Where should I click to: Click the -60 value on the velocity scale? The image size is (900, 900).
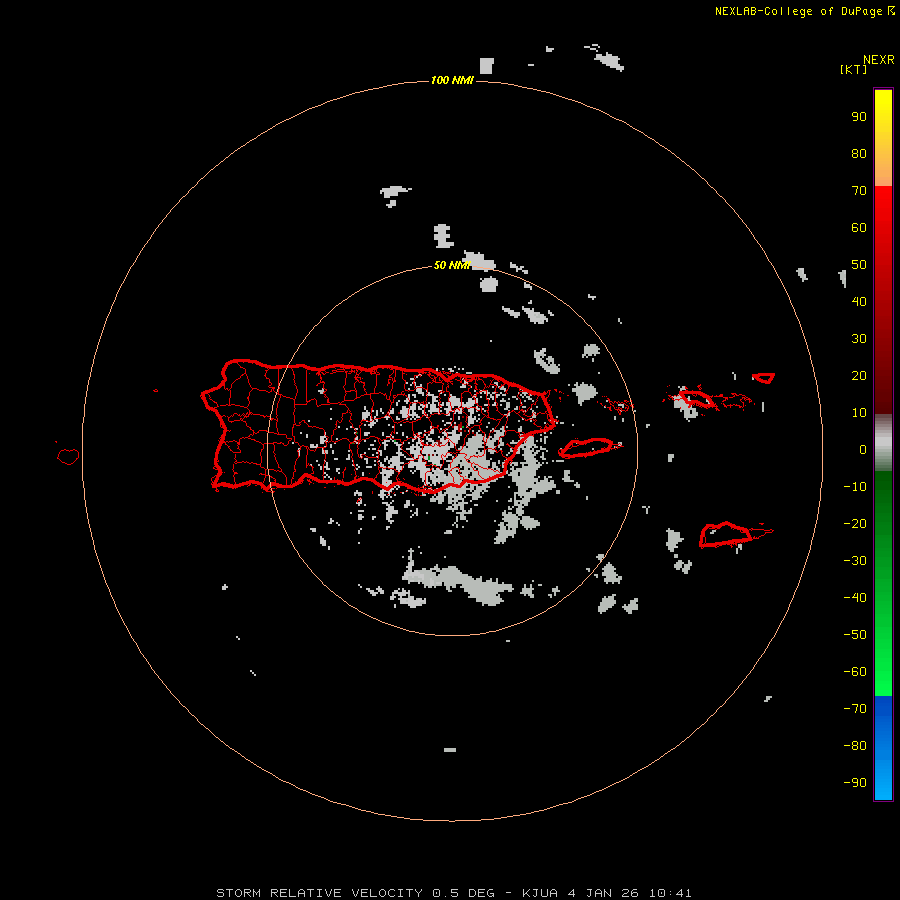coord(855,672)
